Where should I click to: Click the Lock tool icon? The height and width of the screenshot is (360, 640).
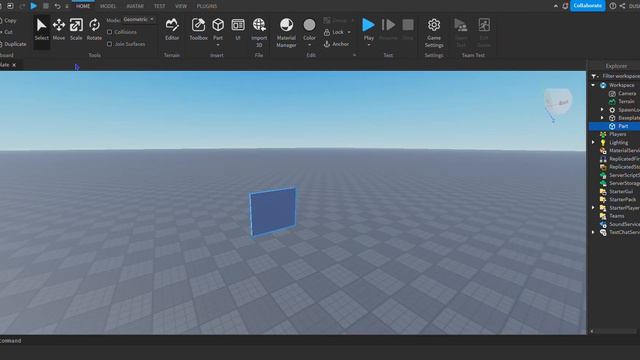[x=327, y=32]
